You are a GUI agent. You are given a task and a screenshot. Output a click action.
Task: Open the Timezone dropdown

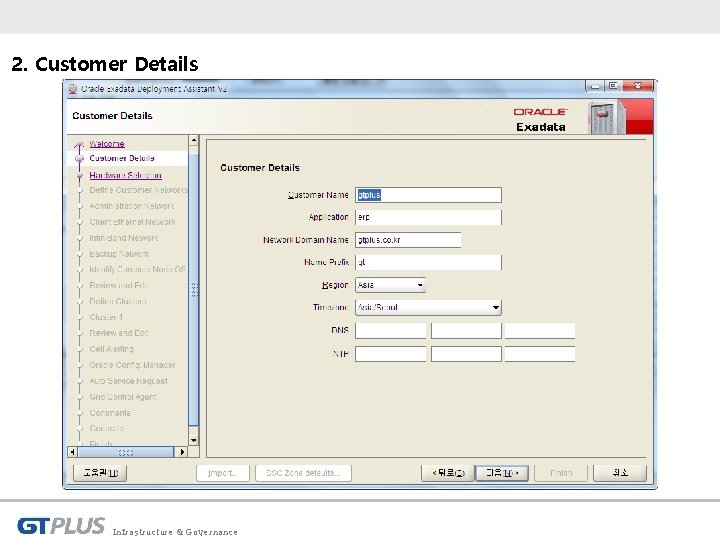(x=428, y=307)
